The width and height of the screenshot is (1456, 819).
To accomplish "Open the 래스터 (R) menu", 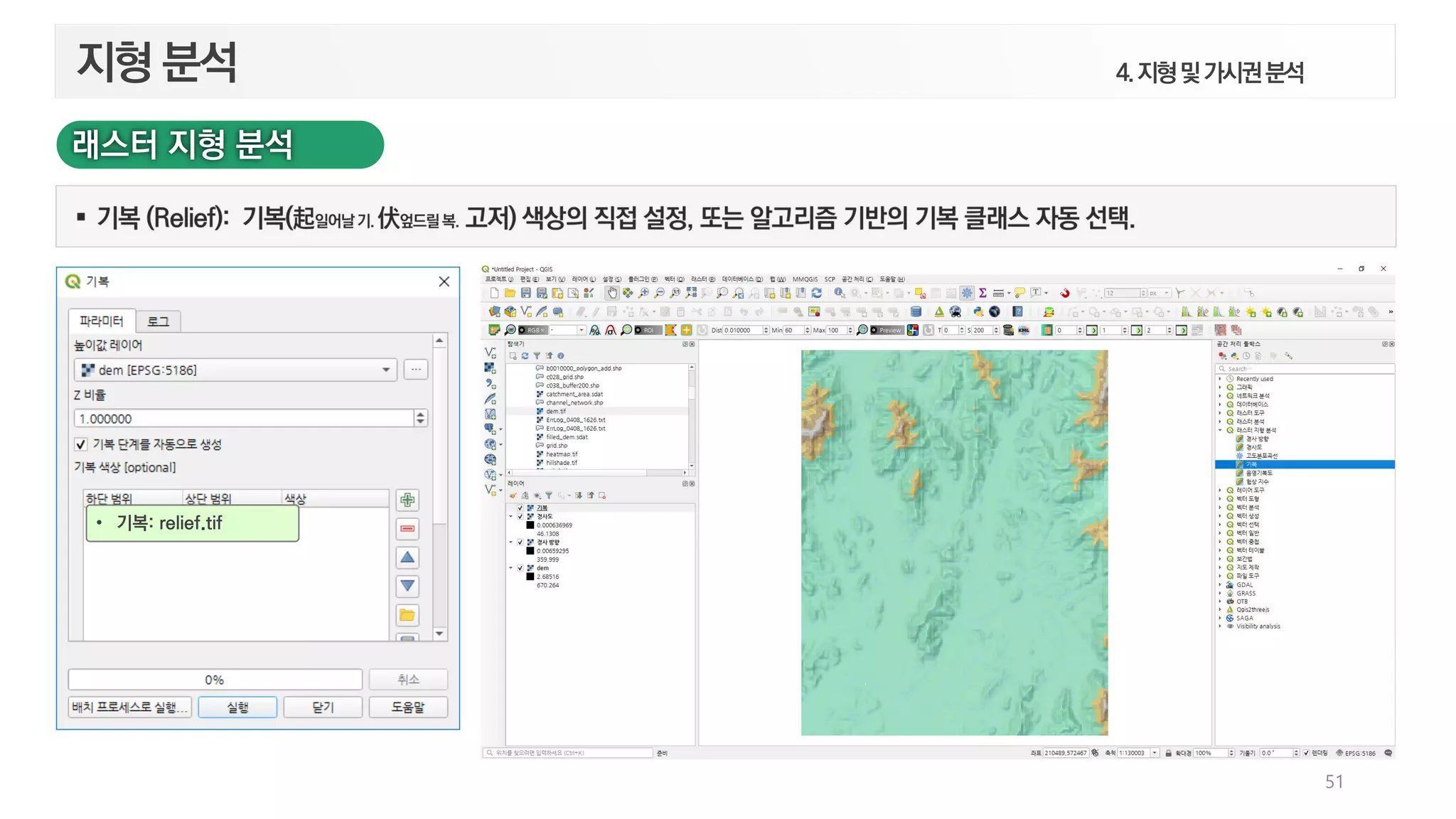I will pyautogui.click(x=702, y=279).
